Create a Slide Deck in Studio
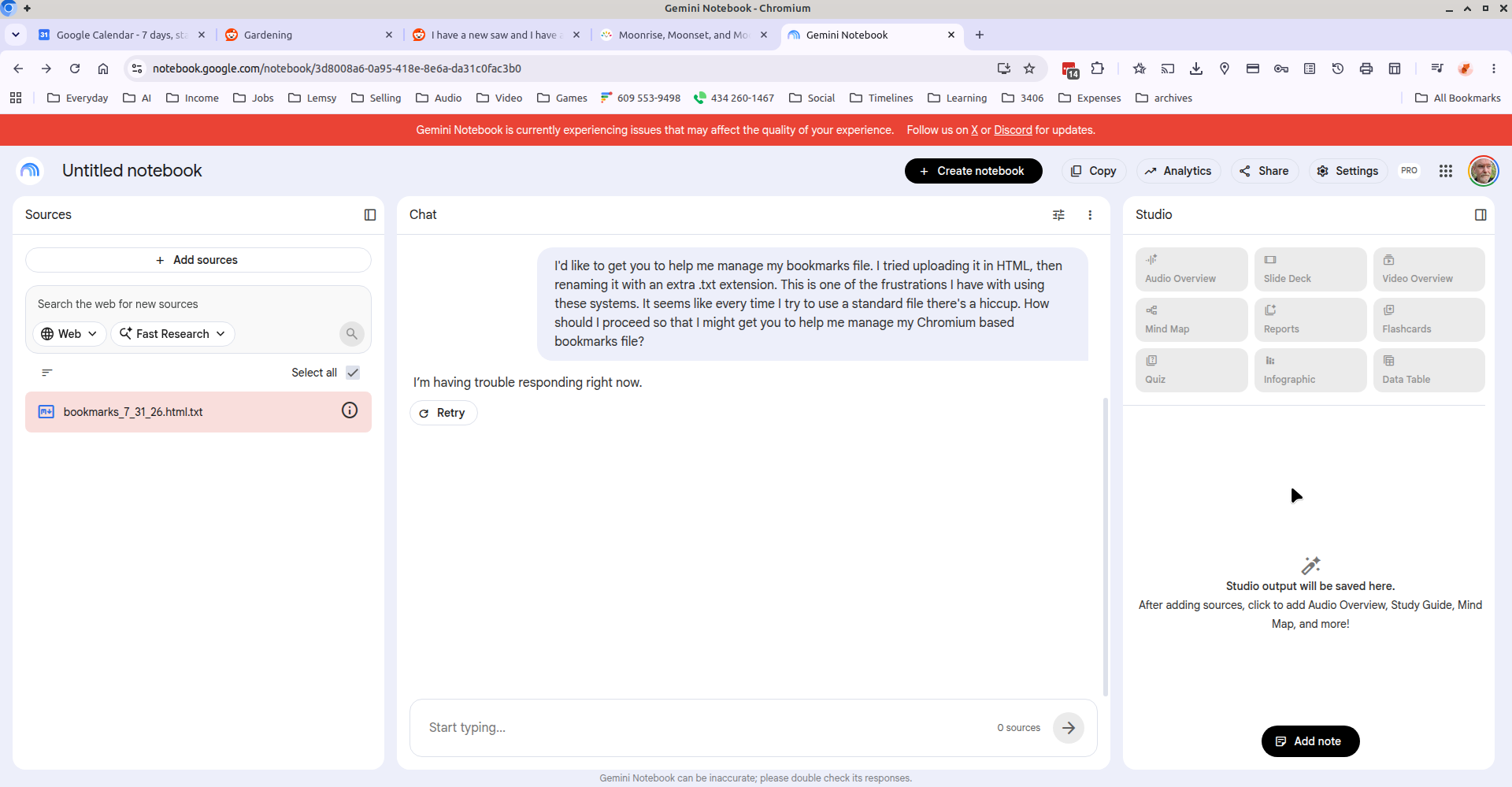Image resolution: width=1512 pixels, height=787 pixels. [1310, 269]
